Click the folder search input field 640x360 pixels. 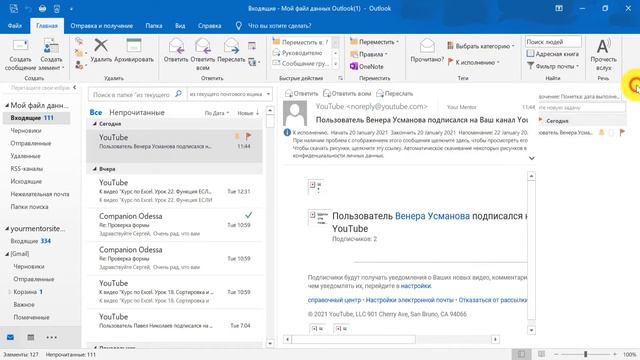pyautogui.click(x=131, y=94)
